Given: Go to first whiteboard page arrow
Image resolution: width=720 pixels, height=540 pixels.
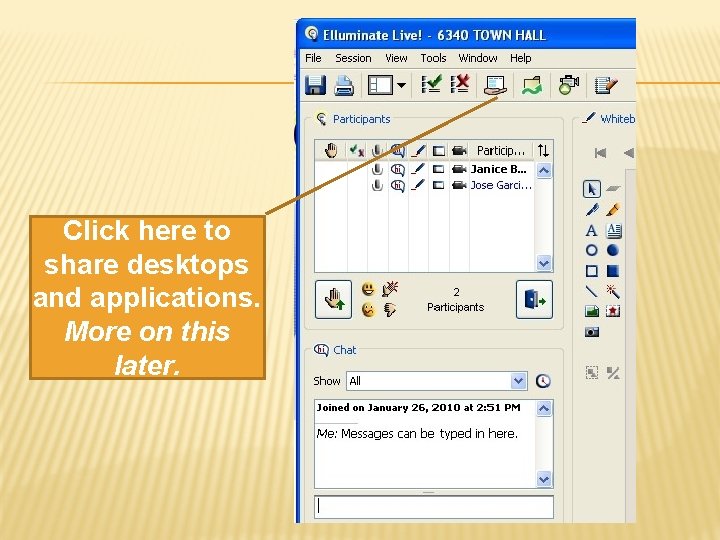Looking at the screenshot, I should (x=600, y=153).
